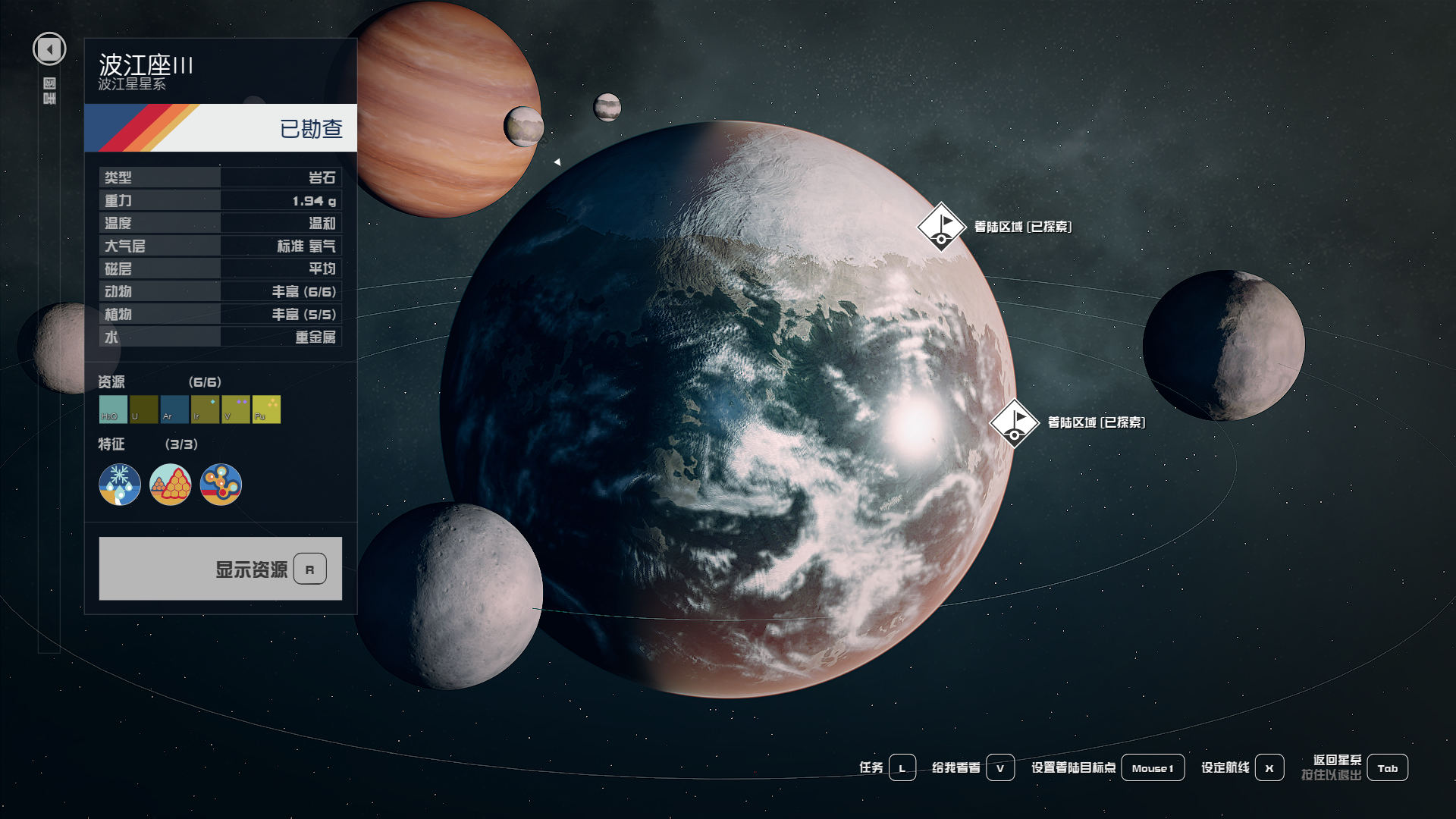Open 任务 with the L prompt
Image resolution: width=1456 pixels, height=819 pixels.
(x=887, y=767)
